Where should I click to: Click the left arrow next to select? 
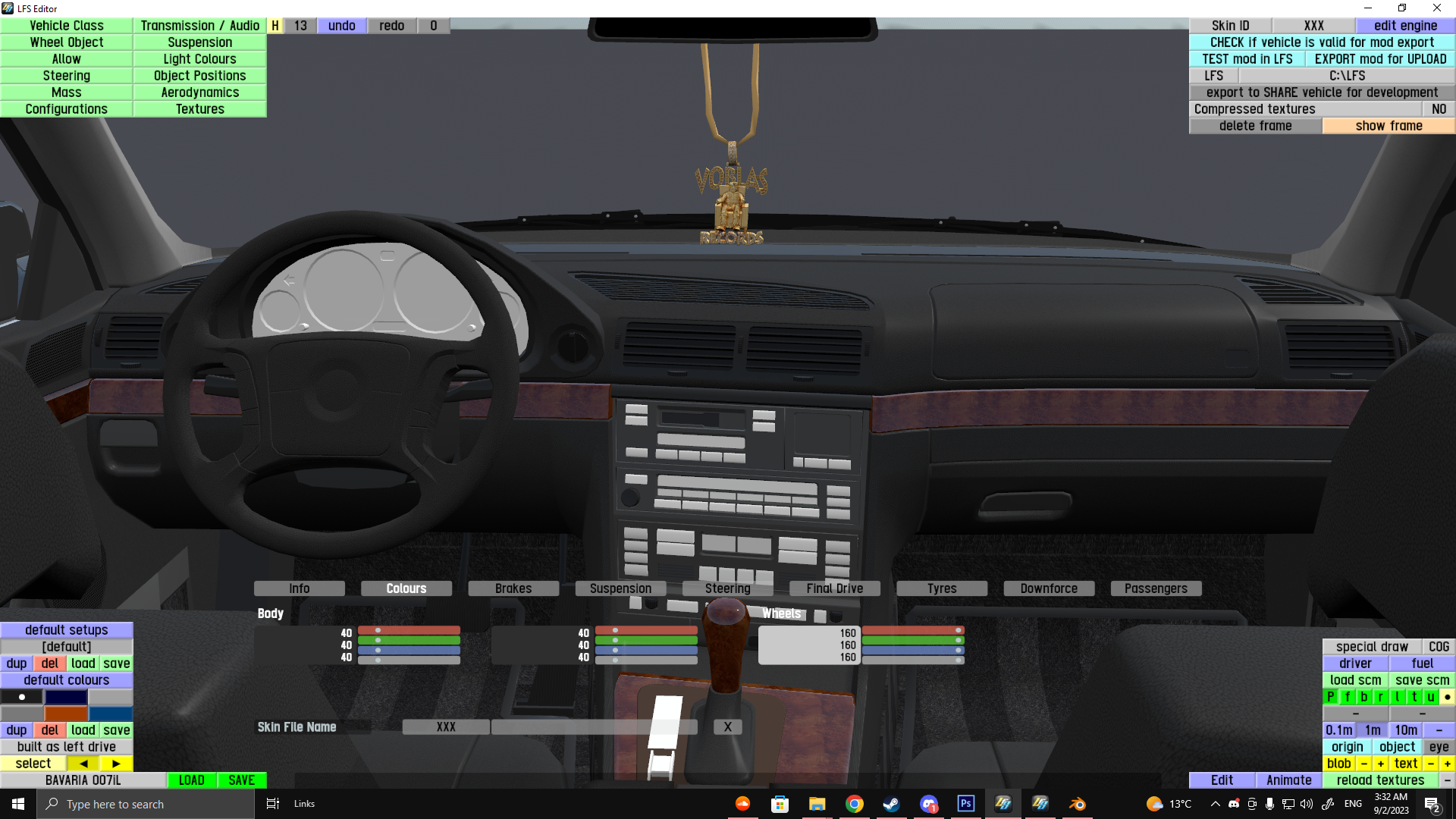coord(83,764)
